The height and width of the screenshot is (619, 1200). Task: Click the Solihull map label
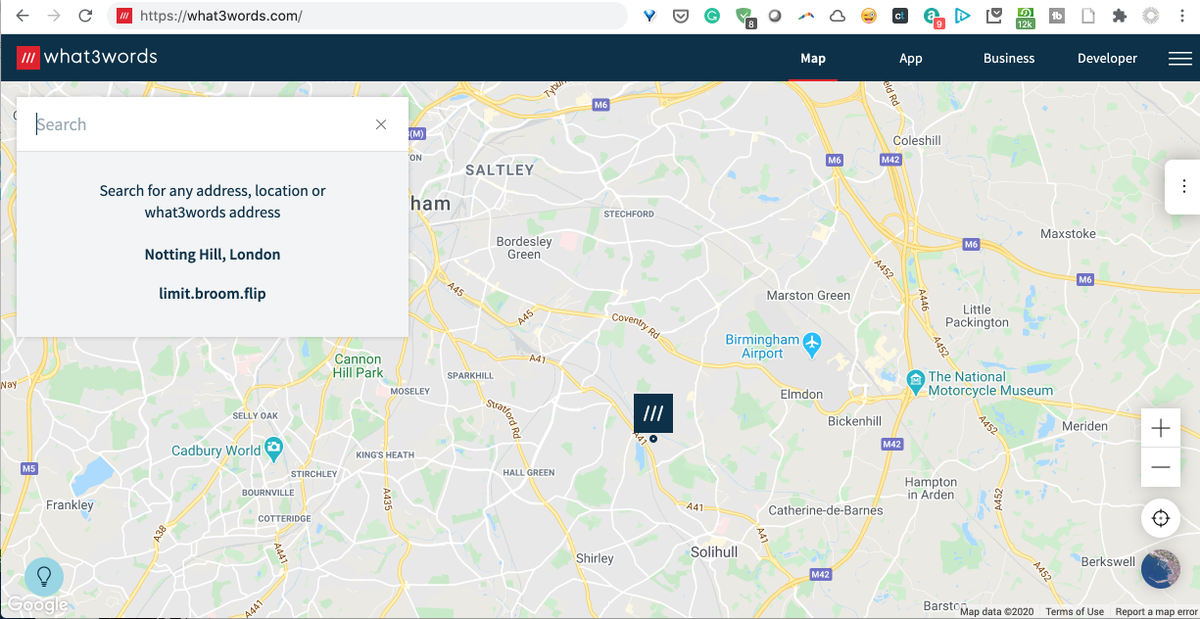(714, 552)
